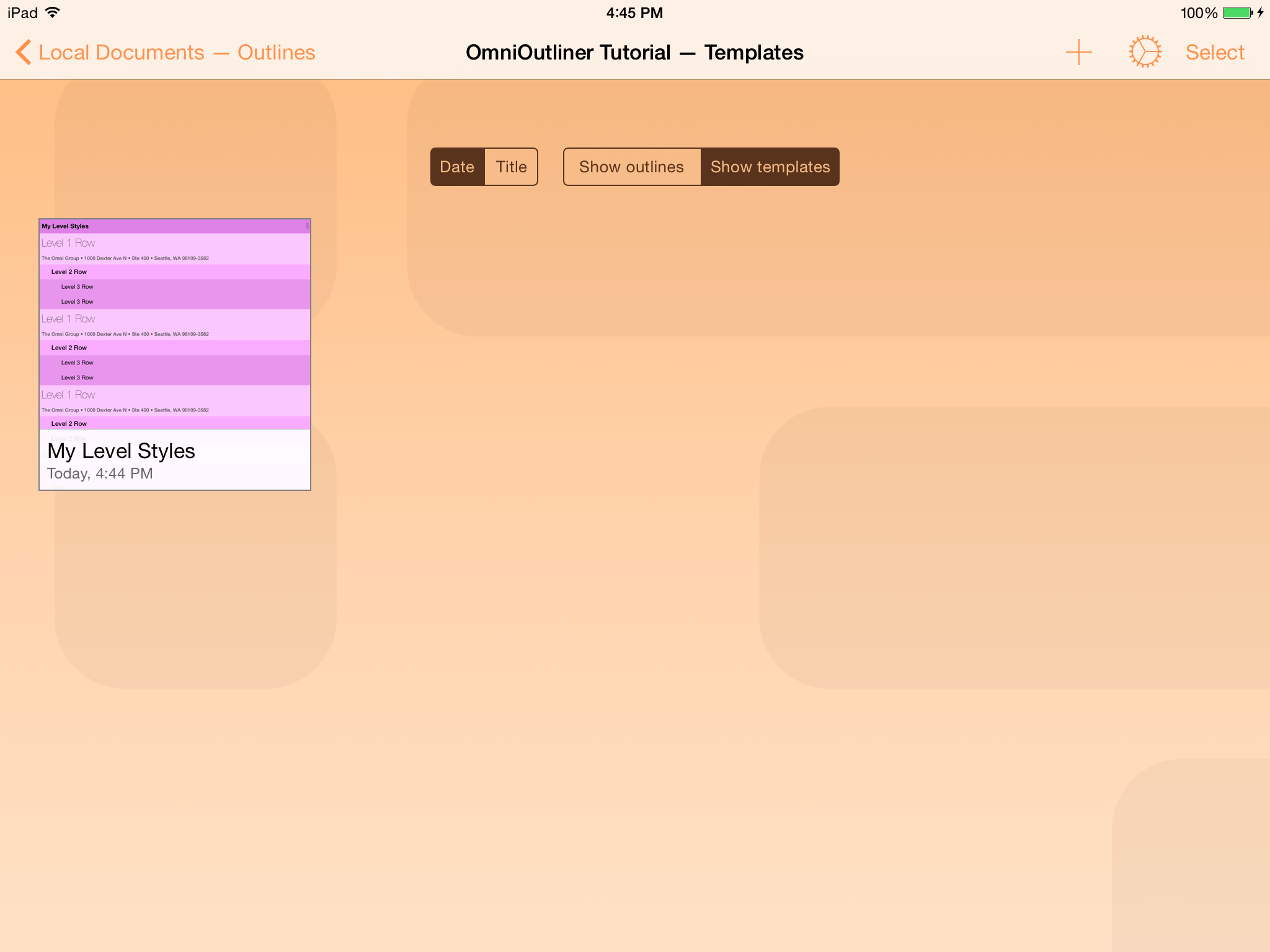Tap the Today, 4:44 PM date label
This screenshot has height=952, width=1270.
coord(100,474)
